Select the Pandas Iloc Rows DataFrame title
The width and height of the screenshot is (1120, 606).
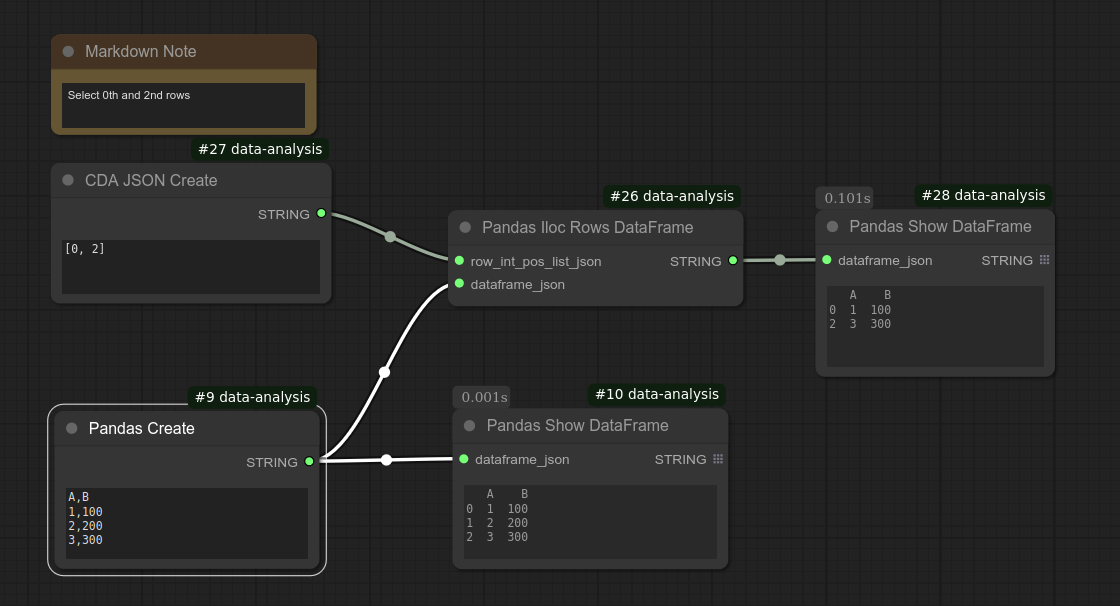(x=587, y=227)
